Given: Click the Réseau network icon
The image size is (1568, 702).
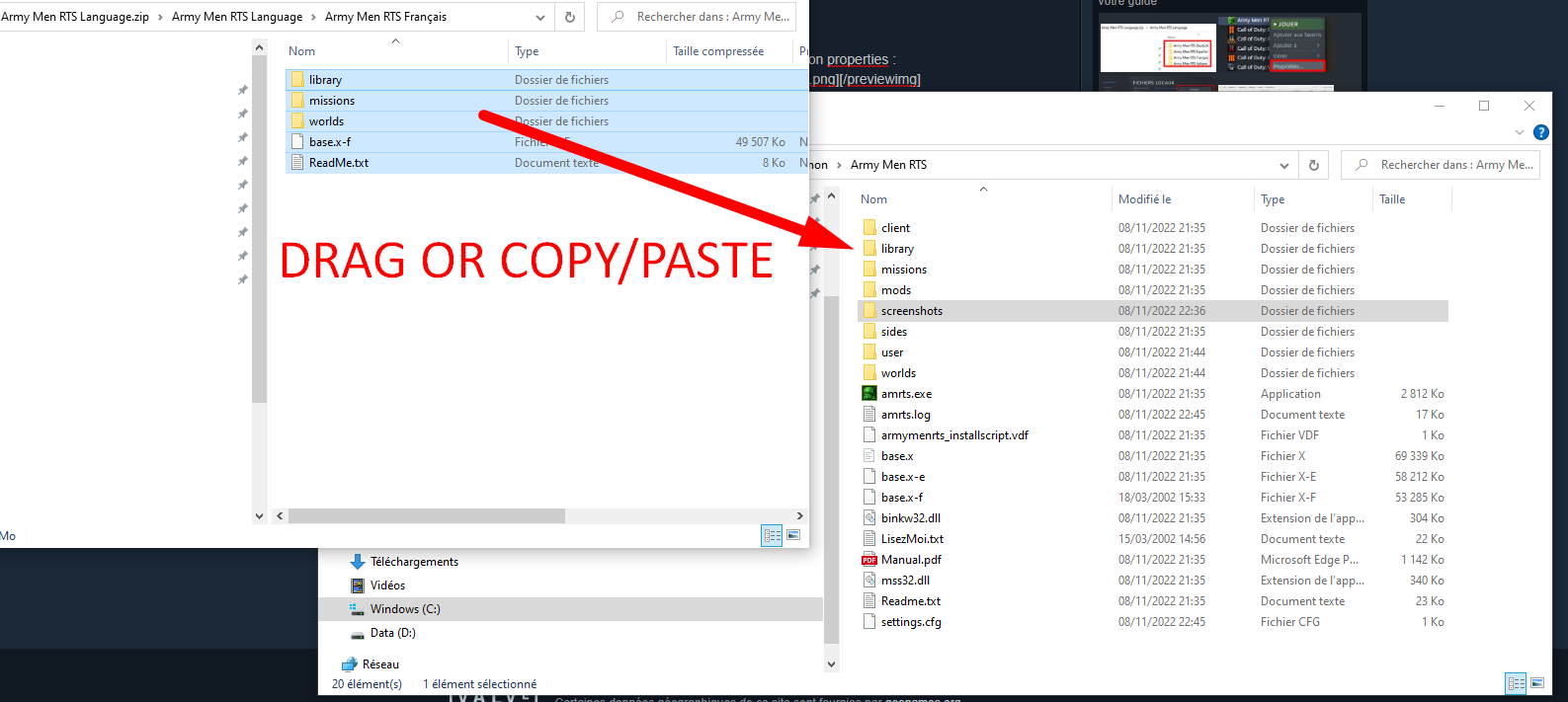Looking at the screenshot, I should (349, 663).
